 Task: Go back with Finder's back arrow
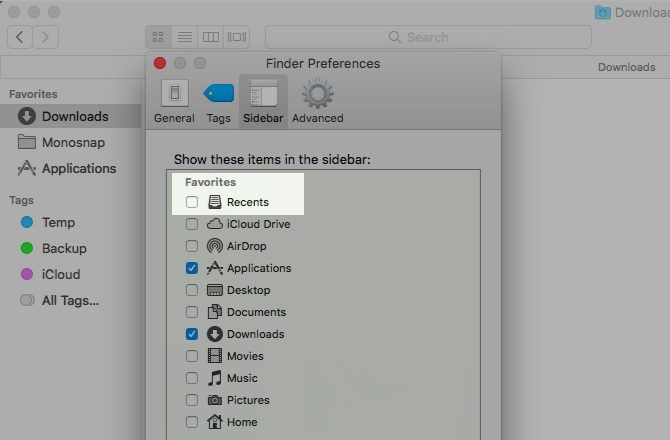(20, 37)
